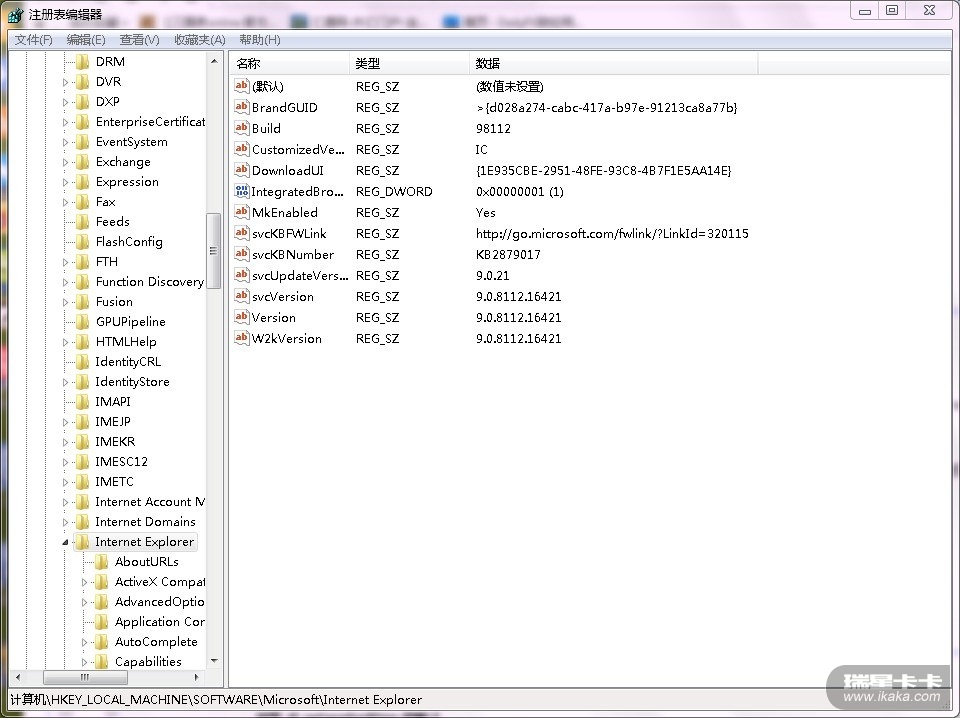960x718 pixels.
Task: Click the tree vertical scrollbar thumb
Action: tap(214, 250)
